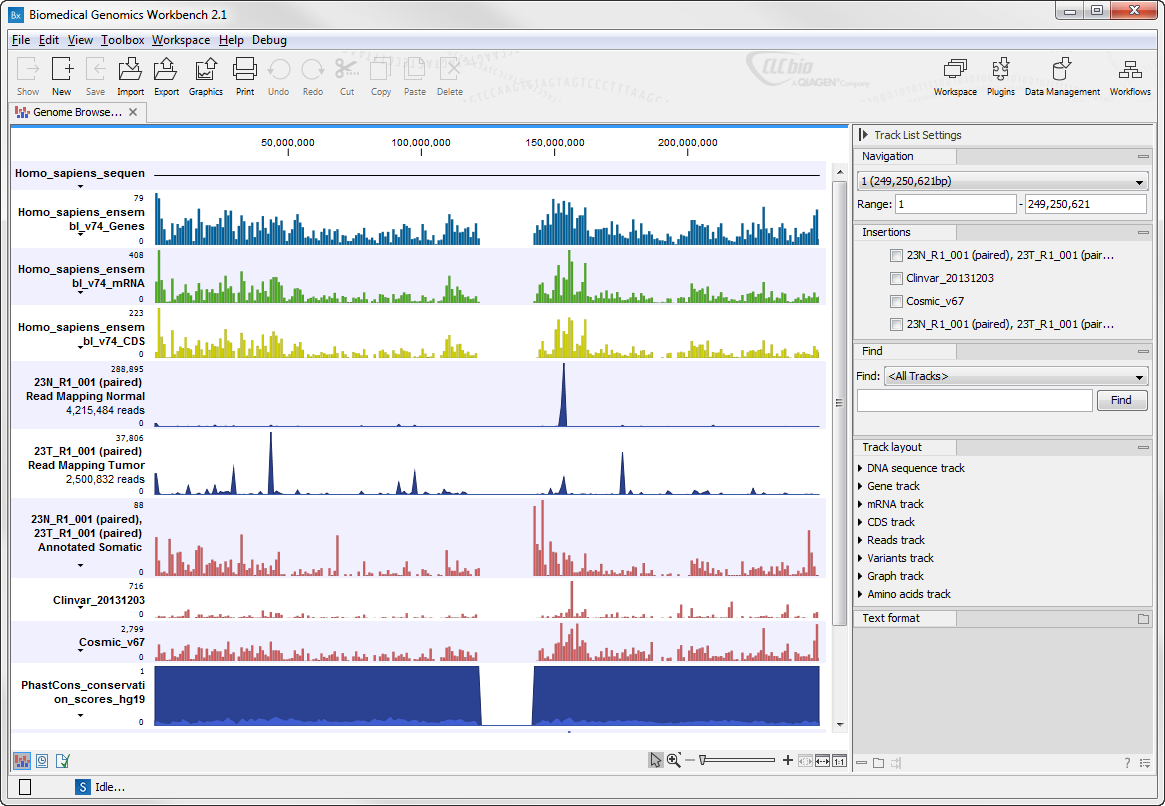This screenshot has height=806, width=1165.
Task: Open the chromosome selector dropdown
Action: click(x=1141, y=181)
